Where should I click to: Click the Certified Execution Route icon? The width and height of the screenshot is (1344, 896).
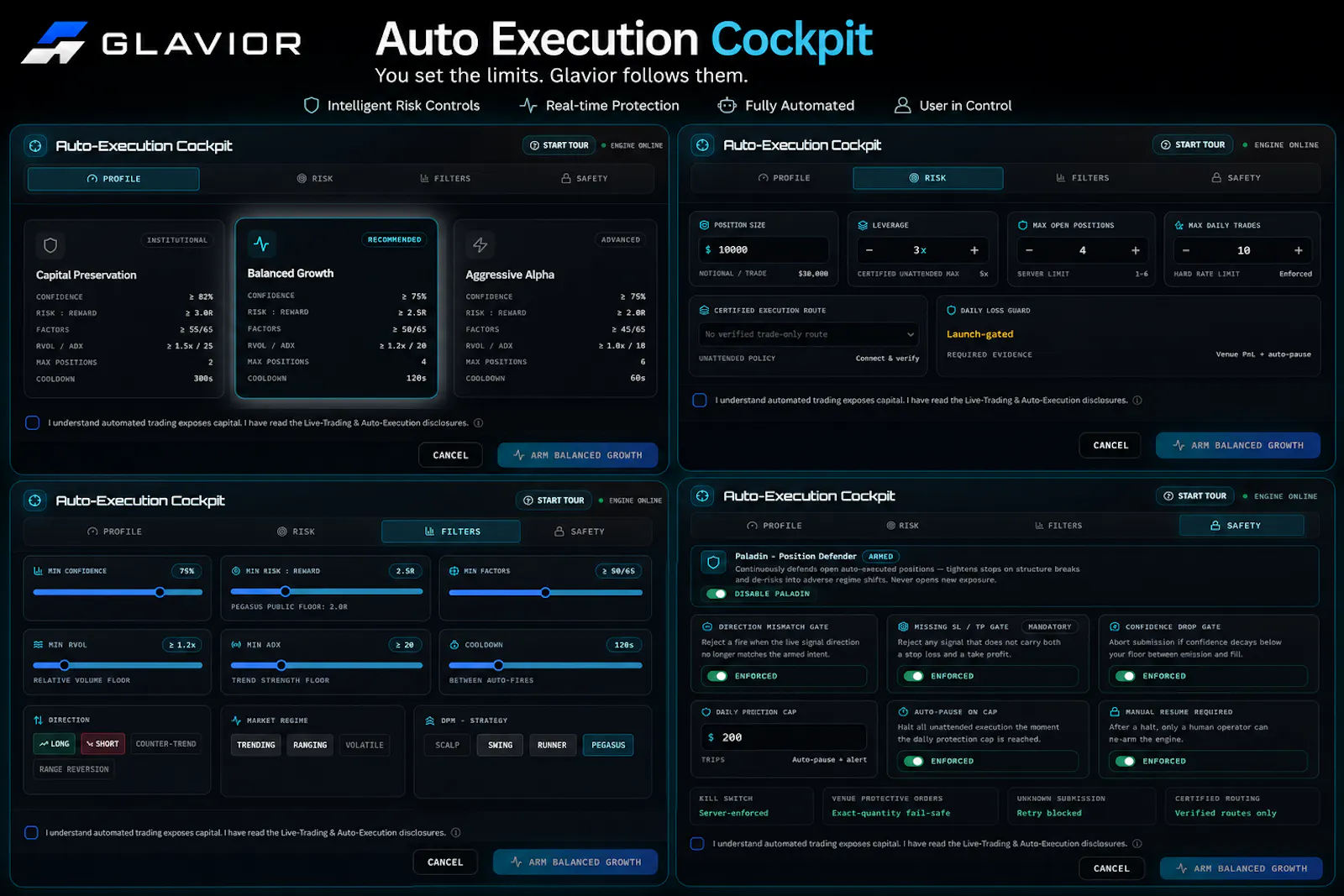point(704,310)
